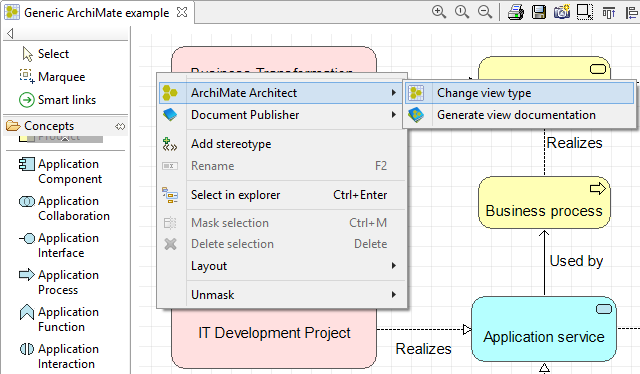The width and height of the screenshot is (640, 374).
Task: Click the partly hidden Product palette item
Action: point(60,138)
